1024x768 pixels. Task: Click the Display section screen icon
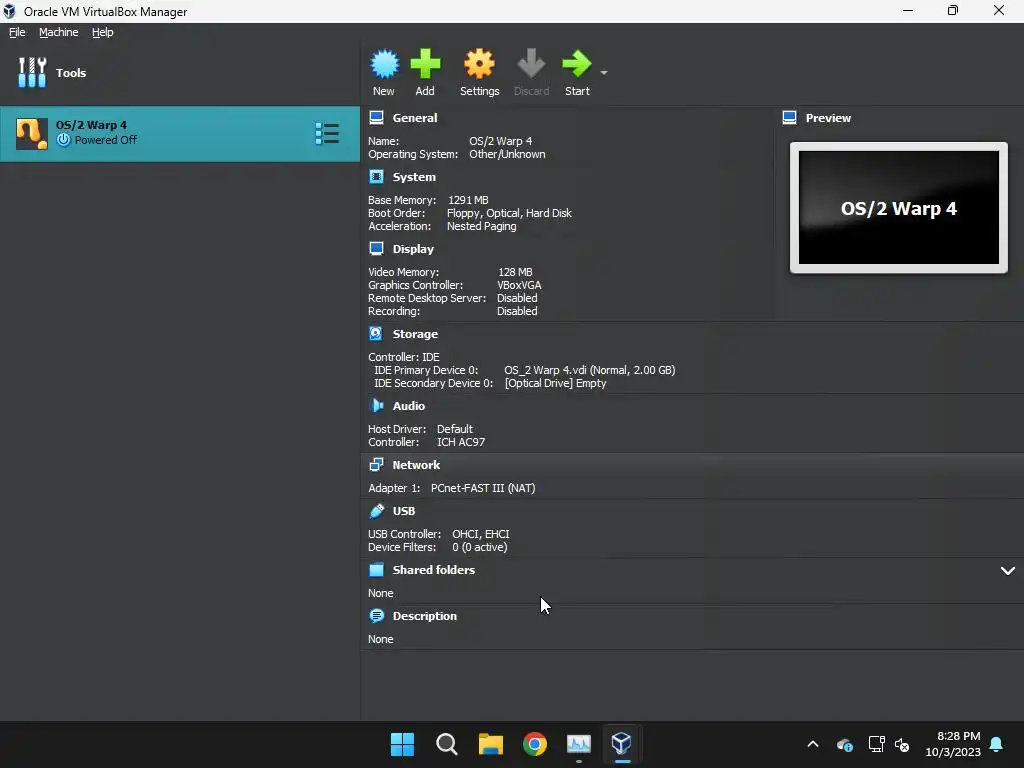tap(376, 249)
